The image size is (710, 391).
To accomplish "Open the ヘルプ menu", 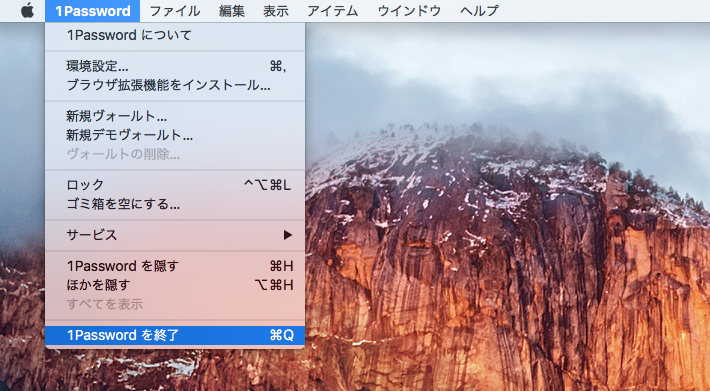I will pyautogui.click(x=480, y=10).
